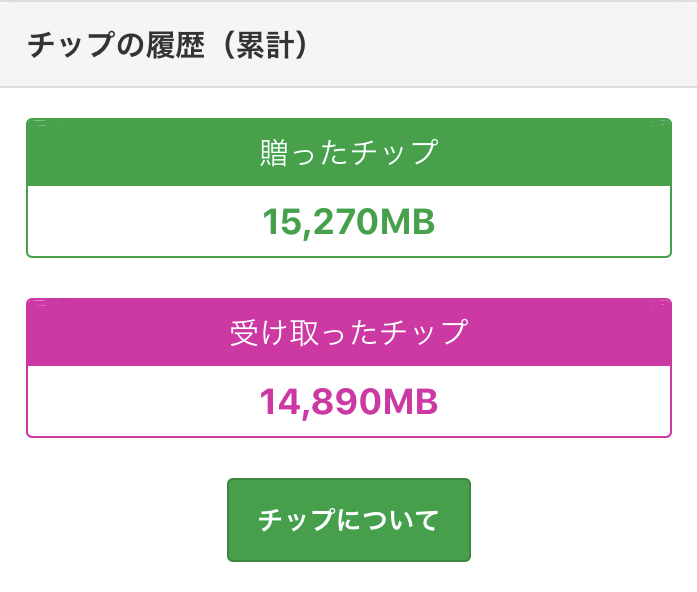
Task: Click the white area showing 15,270MB
Action: click(x=348, y=222)
